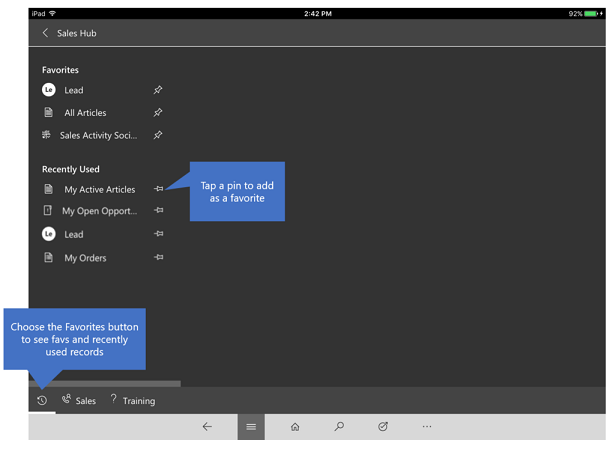The image size is (615, 450).
Task: Unpin All Articles from Favorites
Action: tap(158, 113)
